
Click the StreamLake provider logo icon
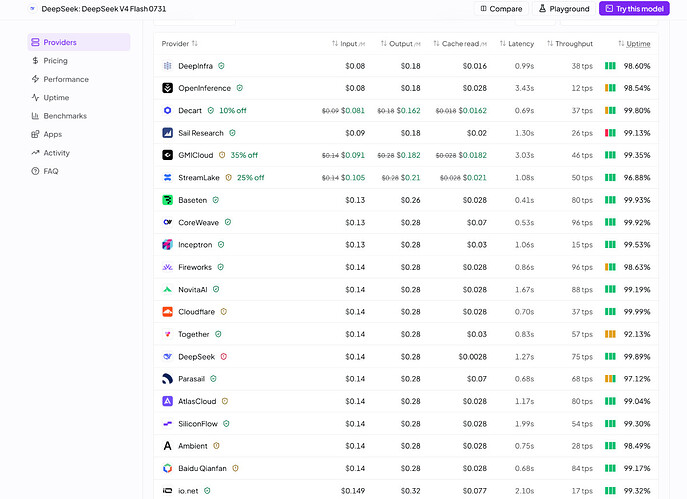[x=167, y=177]
